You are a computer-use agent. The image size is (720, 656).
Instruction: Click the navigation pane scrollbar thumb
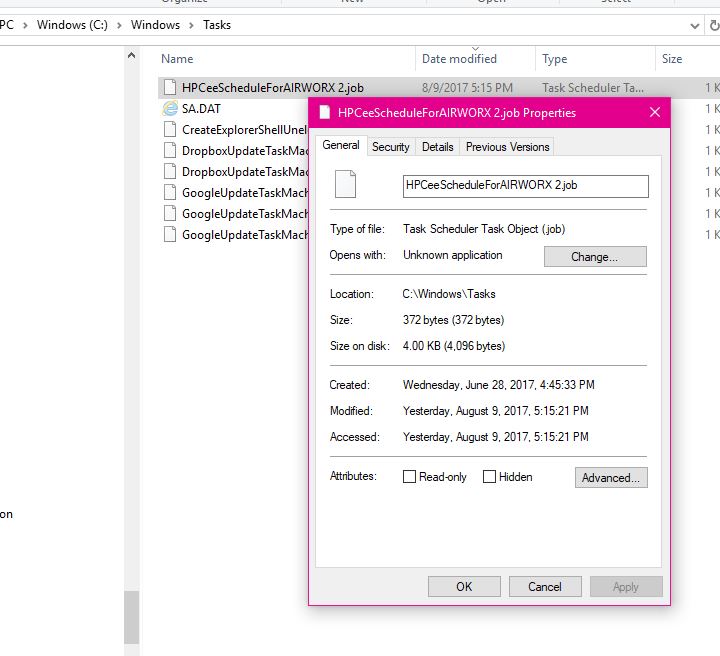[x=131, y=617]
